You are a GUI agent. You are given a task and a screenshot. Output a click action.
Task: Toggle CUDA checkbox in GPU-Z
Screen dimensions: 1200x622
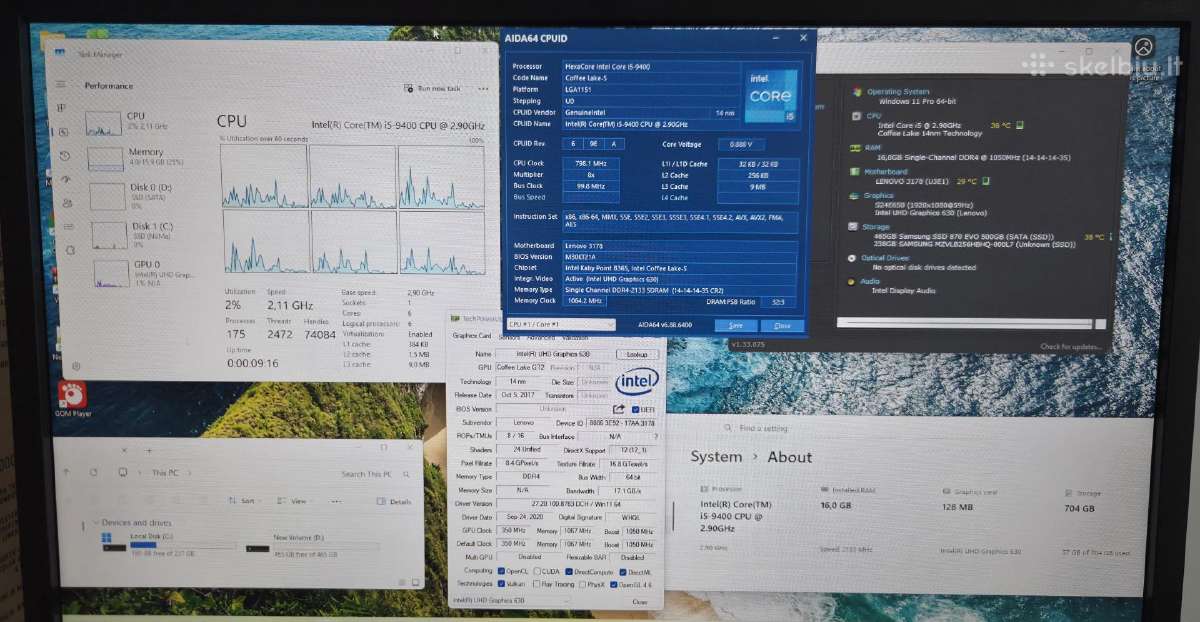pyautogui.click(x=536, y=571)
